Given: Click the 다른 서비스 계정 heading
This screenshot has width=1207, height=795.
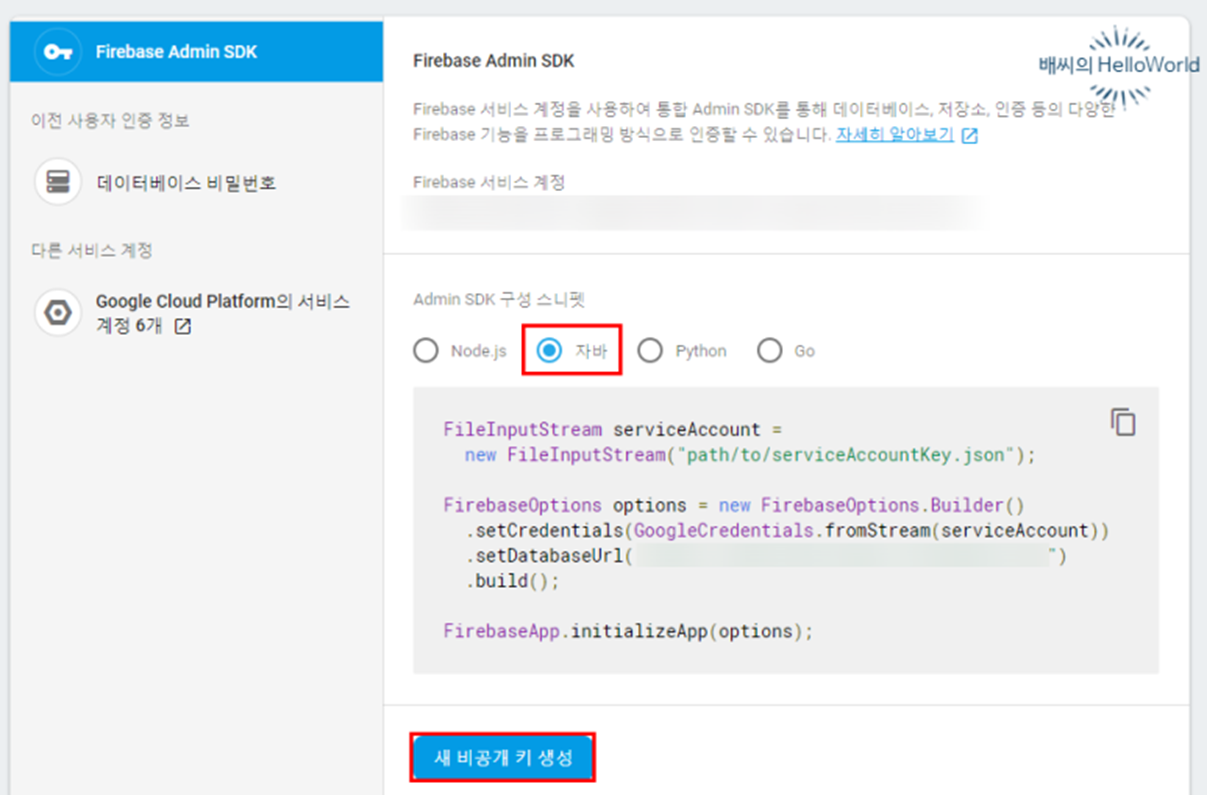Looking at the screenshot, I should click(x=91, y=250).
